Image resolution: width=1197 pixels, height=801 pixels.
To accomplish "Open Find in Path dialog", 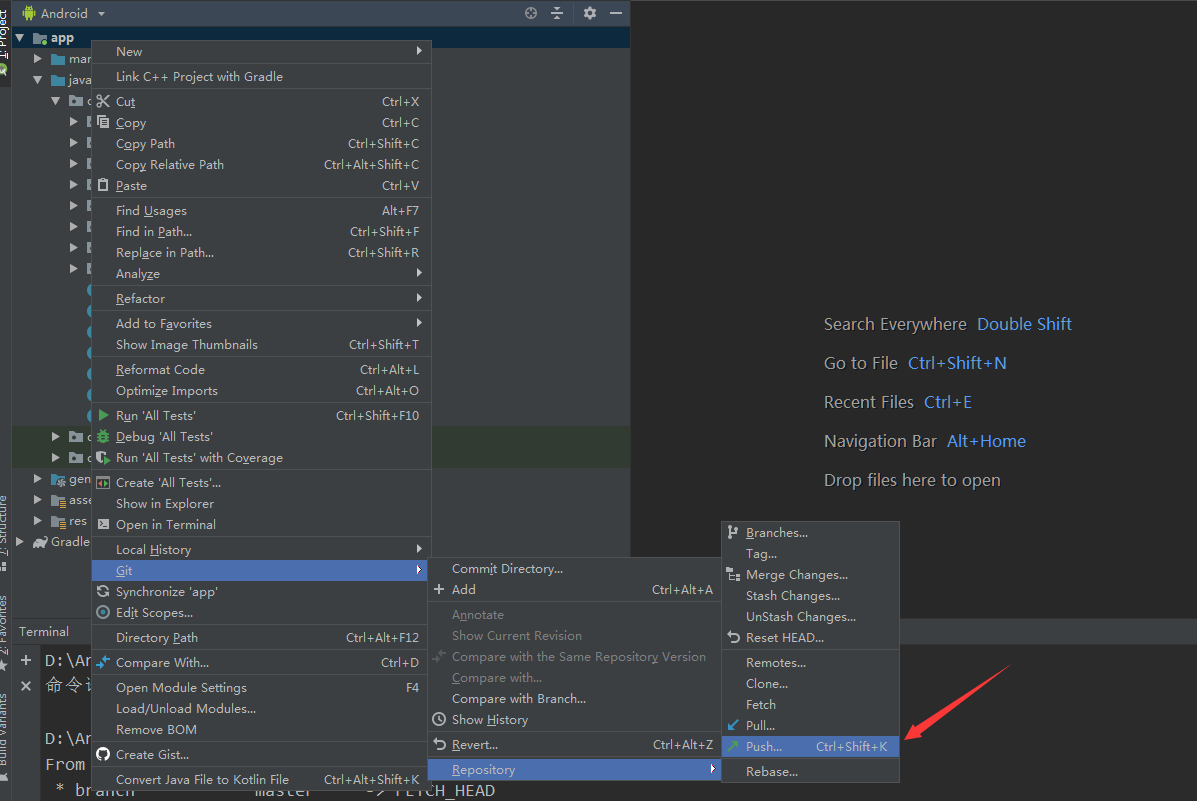I will pos(261,231).
